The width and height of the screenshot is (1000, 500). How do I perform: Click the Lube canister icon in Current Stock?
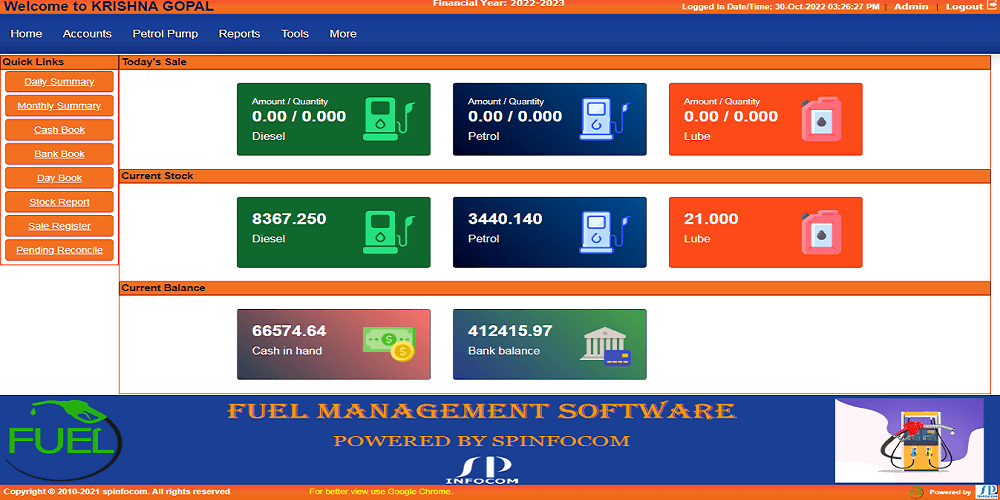coord(821,233)
